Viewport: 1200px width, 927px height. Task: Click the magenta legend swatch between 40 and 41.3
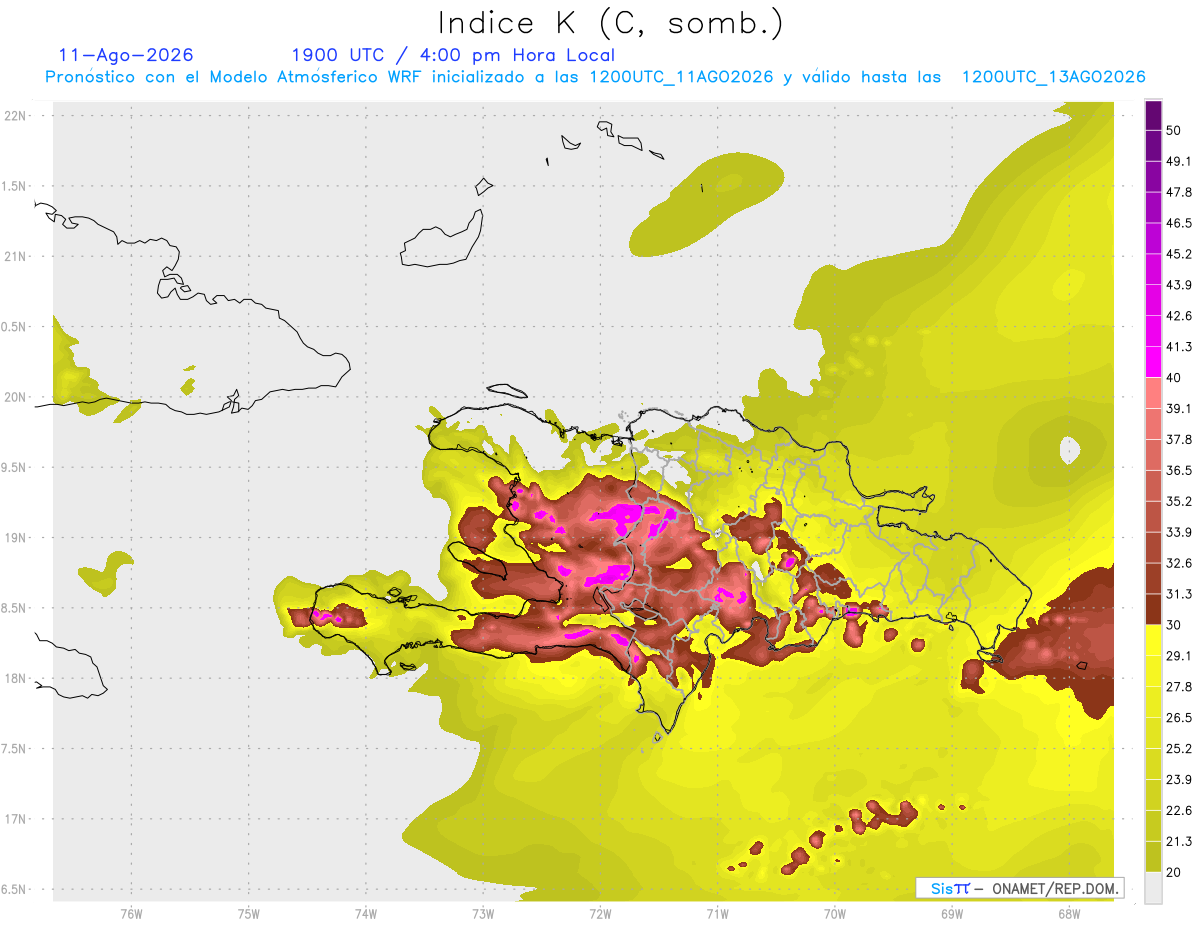[1153, 362]
